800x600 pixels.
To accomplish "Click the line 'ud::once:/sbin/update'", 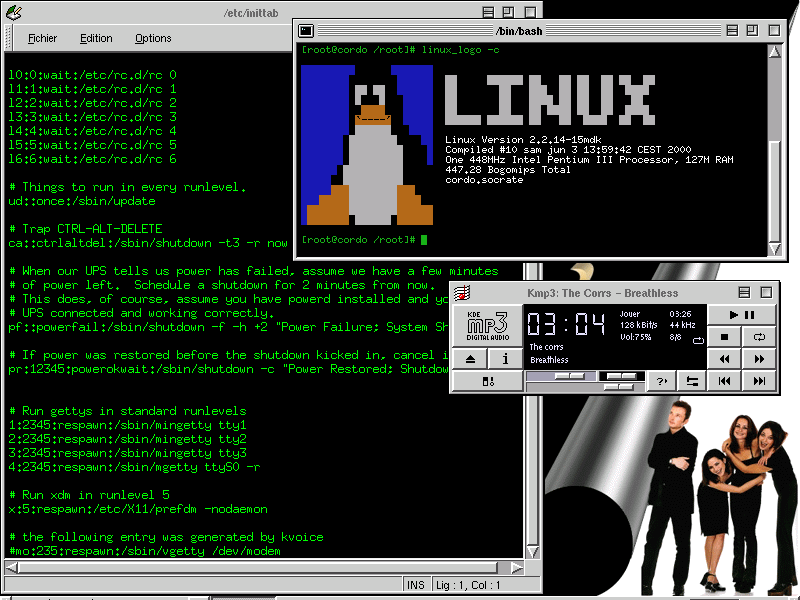I will [82, 201].
